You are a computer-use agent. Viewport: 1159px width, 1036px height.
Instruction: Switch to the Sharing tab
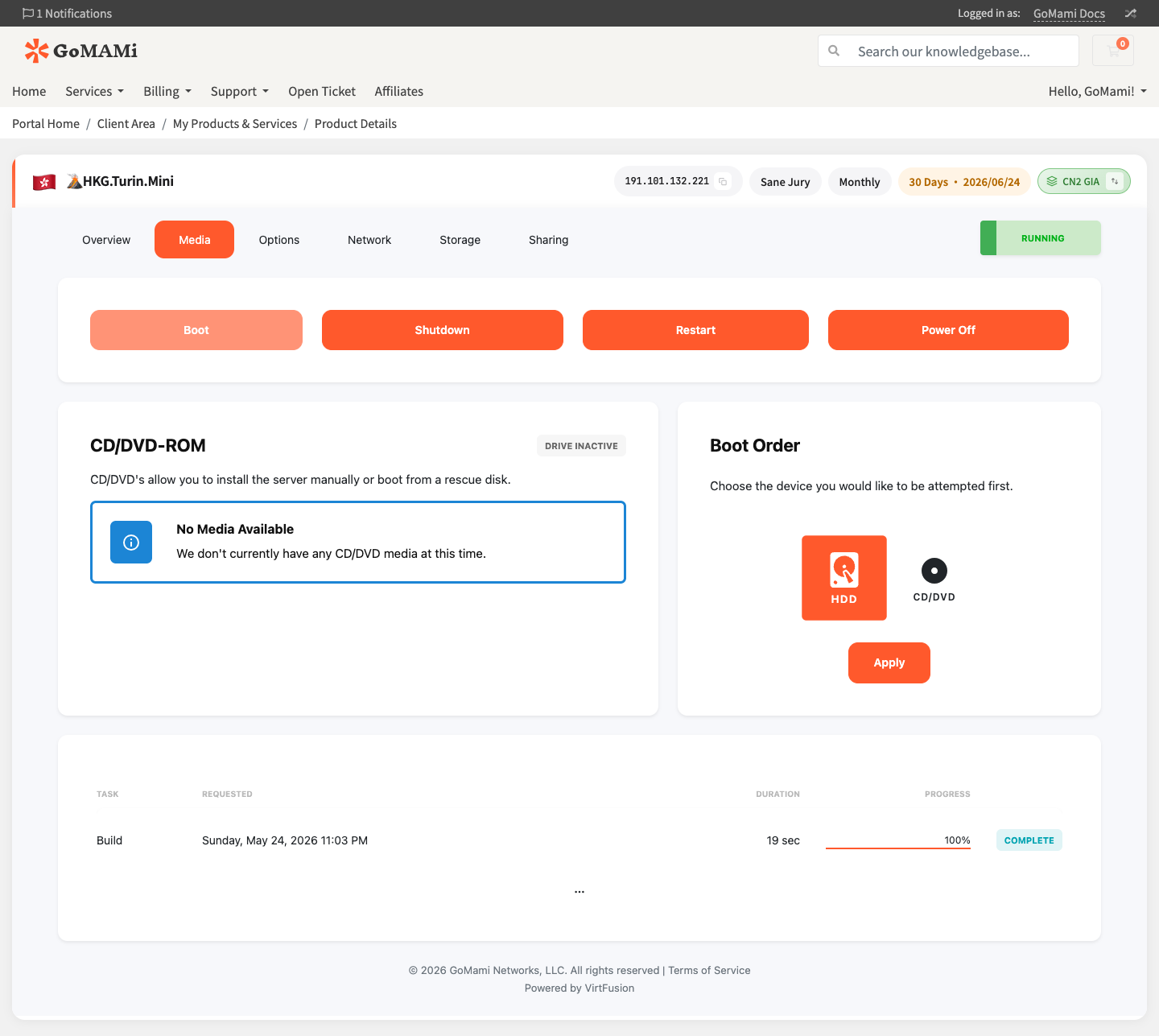point(549,240)
